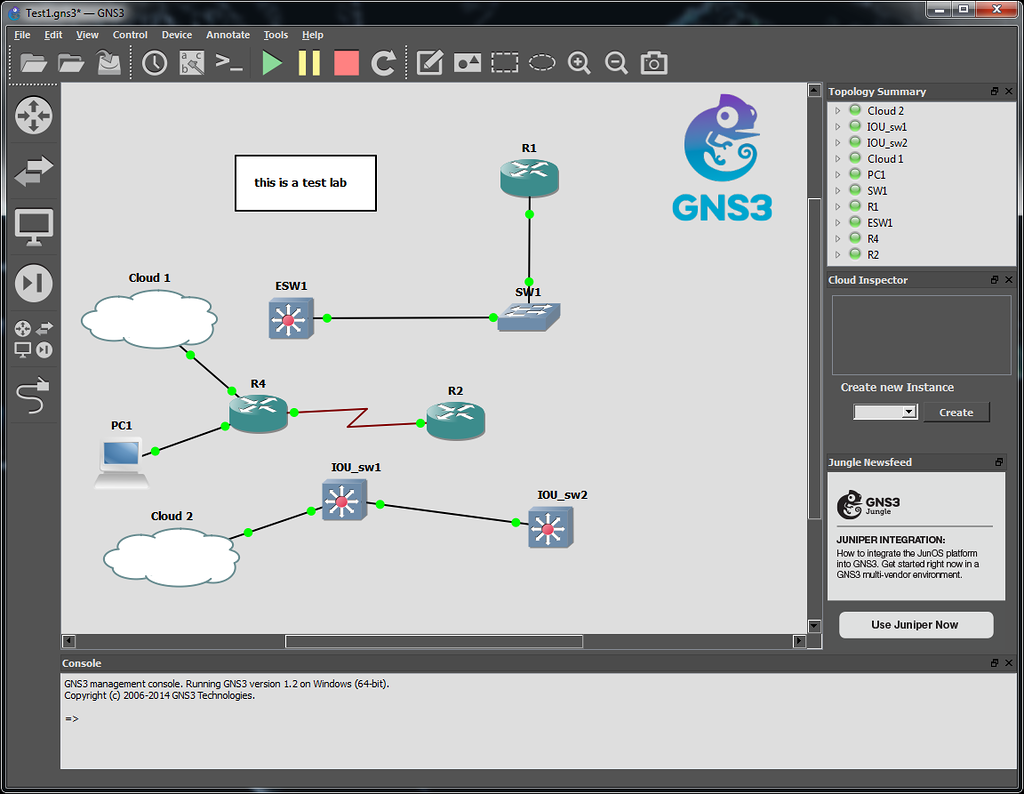Click the horizontal canvas scrollbar thumb
The image size is (1024, 794).
tap(434, 641)
